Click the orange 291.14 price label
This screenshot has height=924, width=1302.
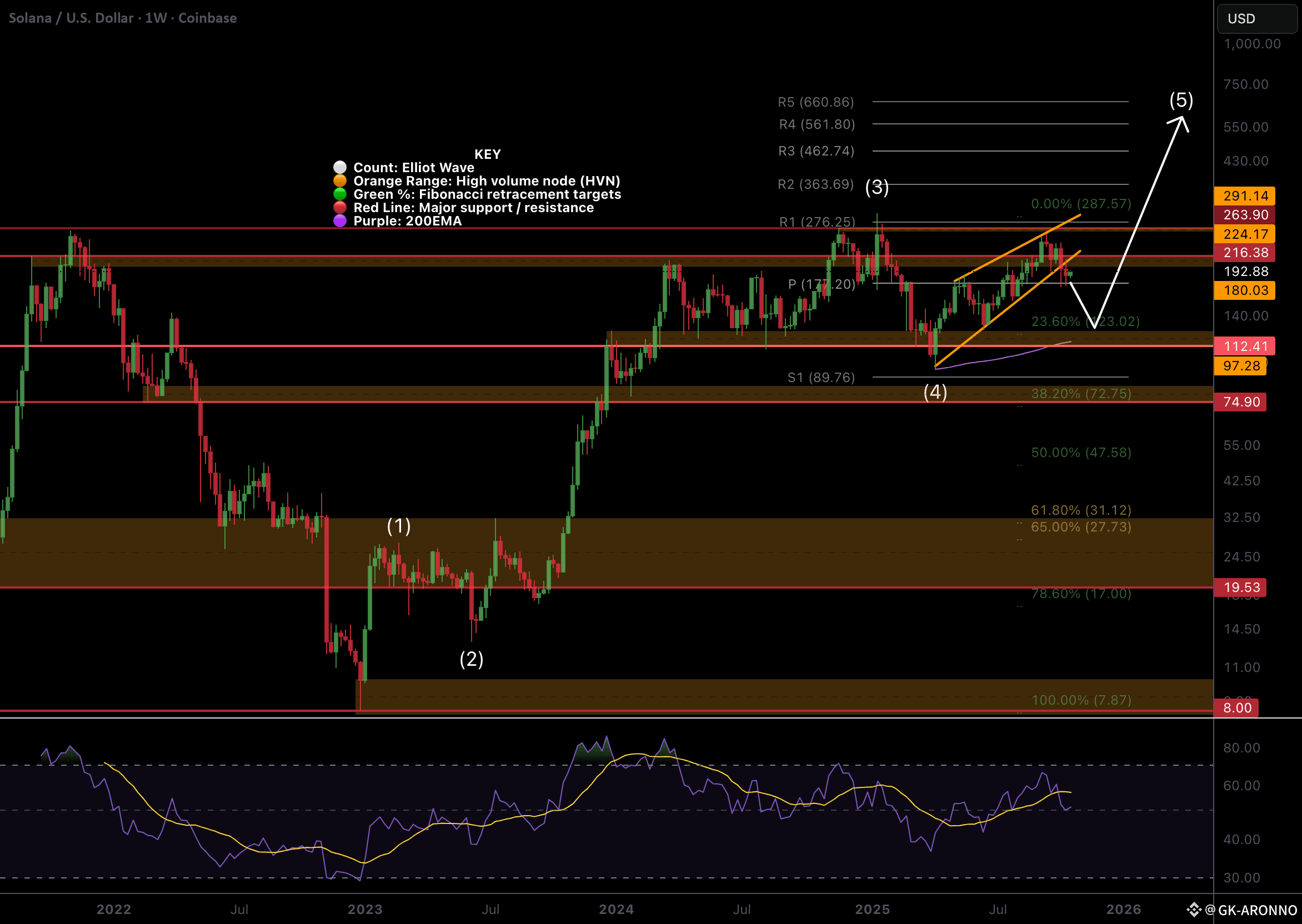tap(1245, 195)
